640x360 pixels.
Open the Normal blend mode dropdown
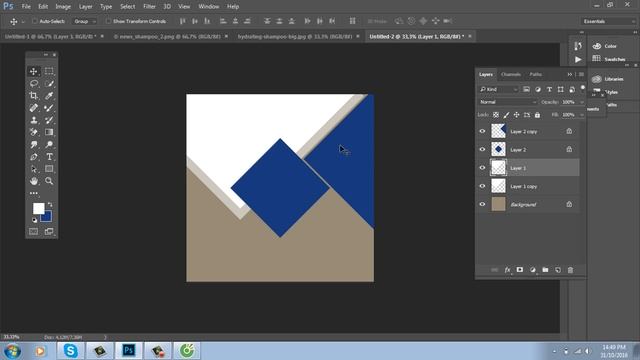point(508,102)
